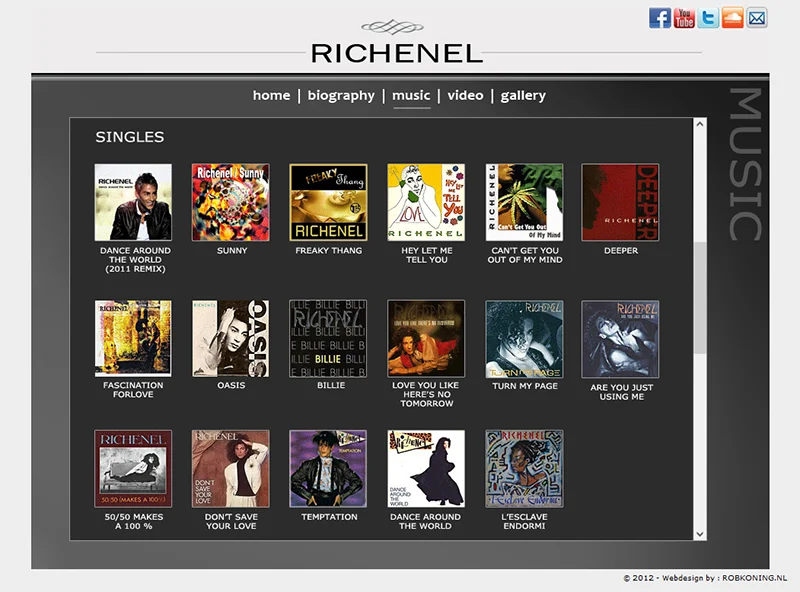Select the Temptation single cover

328,468
